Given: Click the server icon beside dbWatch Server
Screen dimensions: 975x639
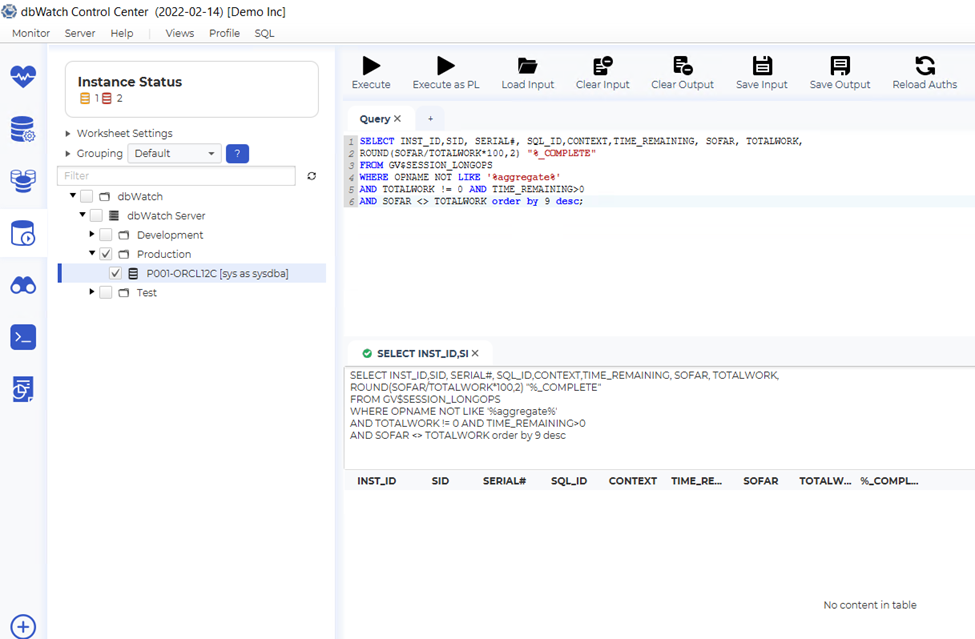Looking at the screenshot, I should point(114,216).
